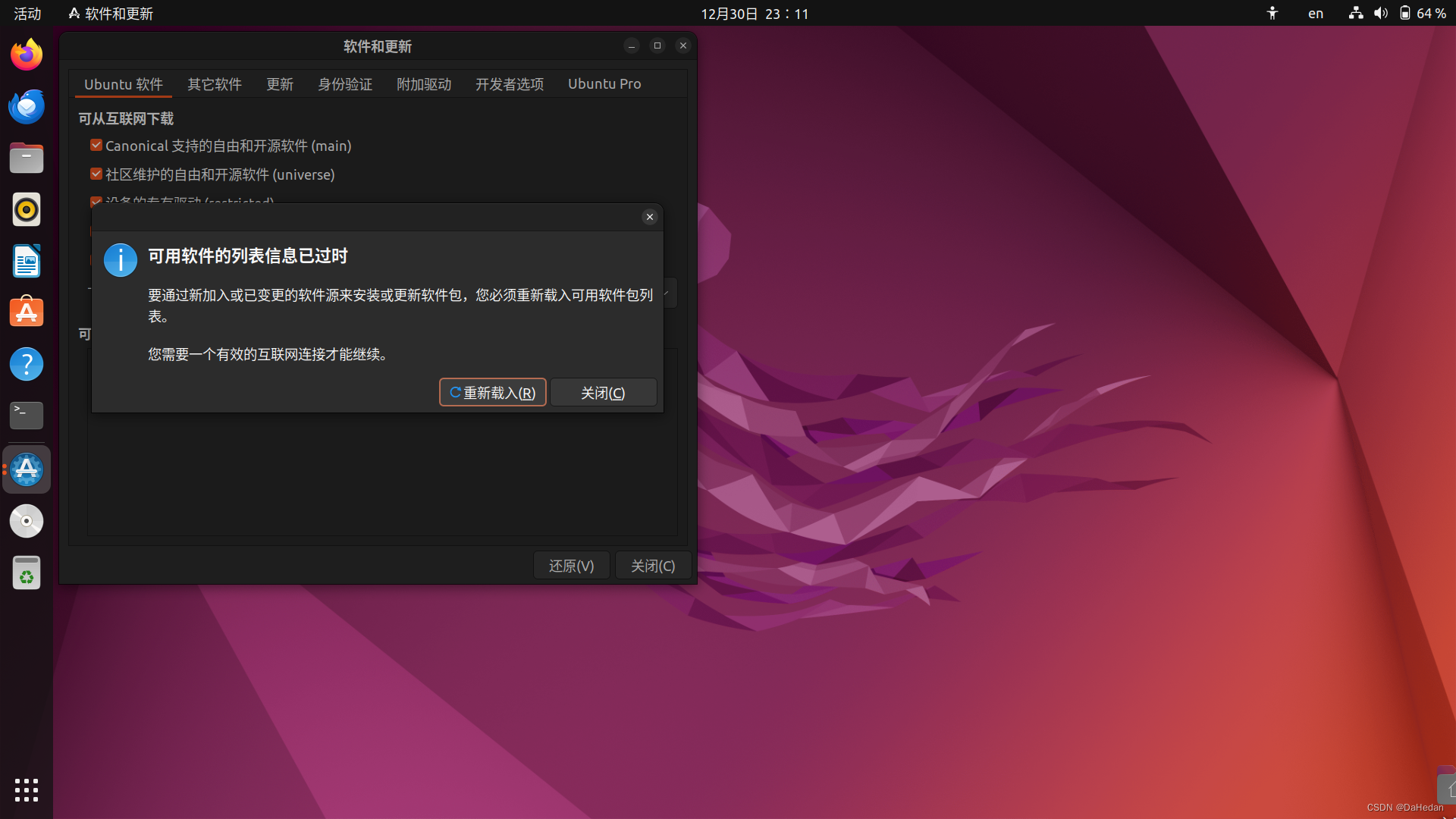Click the 还原(V) button

[571, 565]
